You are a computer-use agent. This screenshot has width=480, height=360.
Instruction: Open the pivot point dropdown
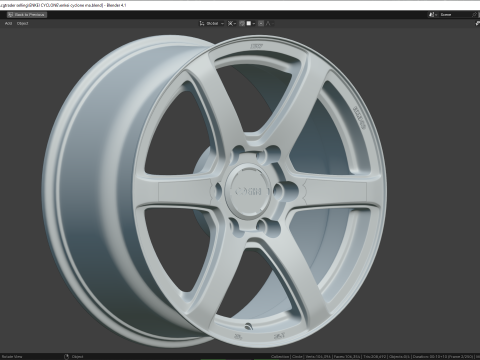pos(232,23)
